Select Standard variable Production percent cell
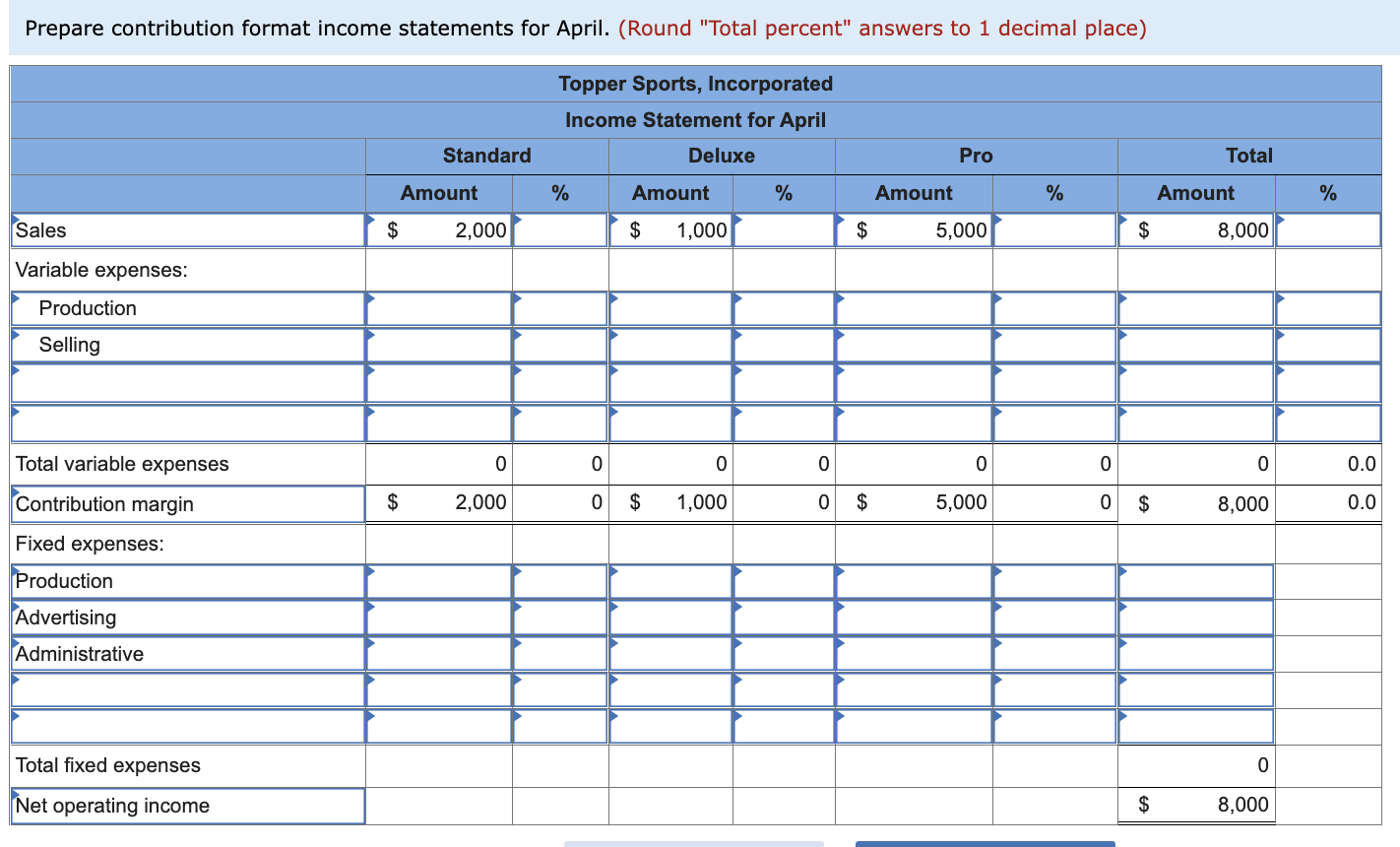The image size is (1400, 847). 560,308
